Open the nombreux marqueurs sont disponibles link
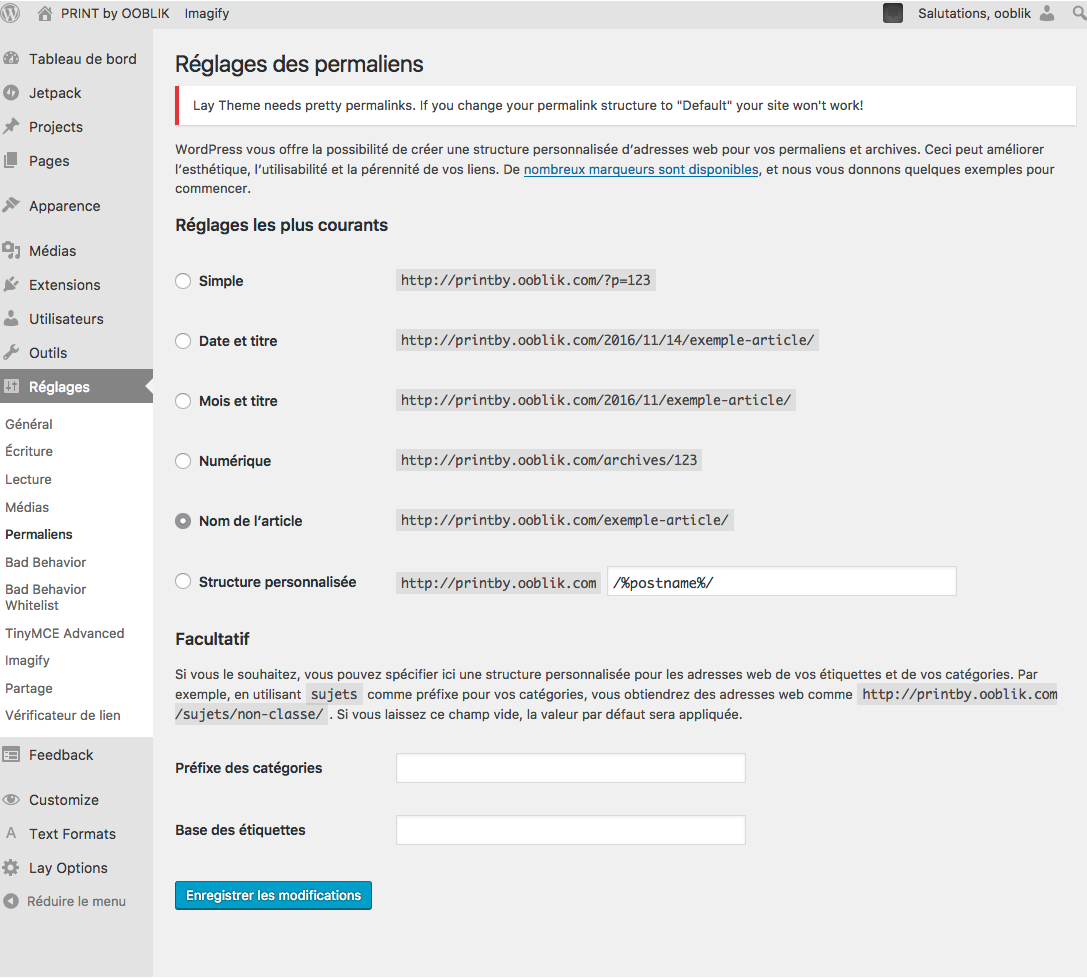The height and width of the screenshot is (978, 1087). pos(641,169)
